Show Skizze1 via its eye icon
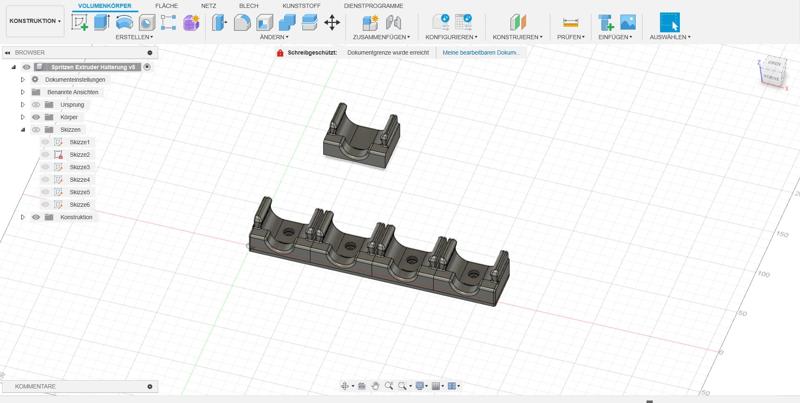Screen dimensions: 800x403 [45, 142]
